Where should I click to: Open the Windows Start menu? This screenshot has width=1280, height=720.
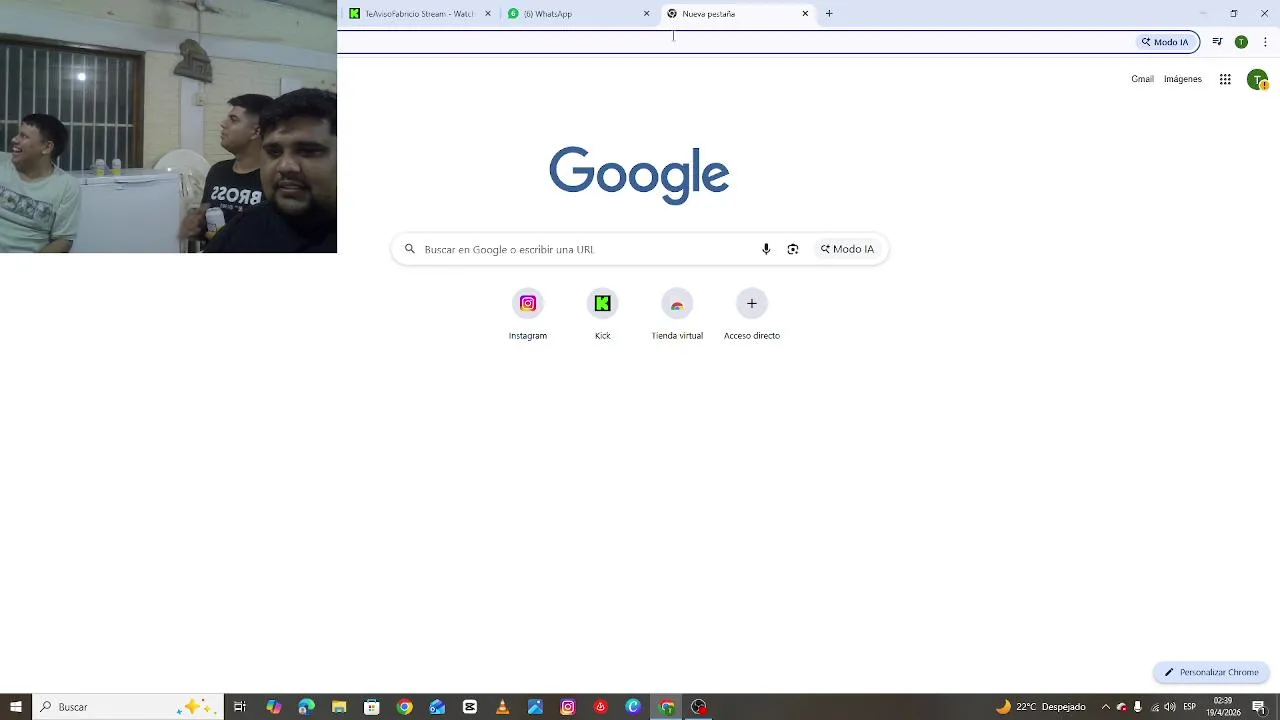pyautogui.click(x=16, y=707)
